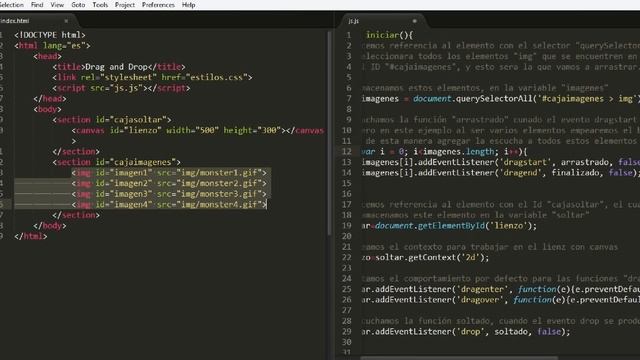Click the script src="js.js" line
Viewport: 640px width, 360px height.
tap(121, 88)
